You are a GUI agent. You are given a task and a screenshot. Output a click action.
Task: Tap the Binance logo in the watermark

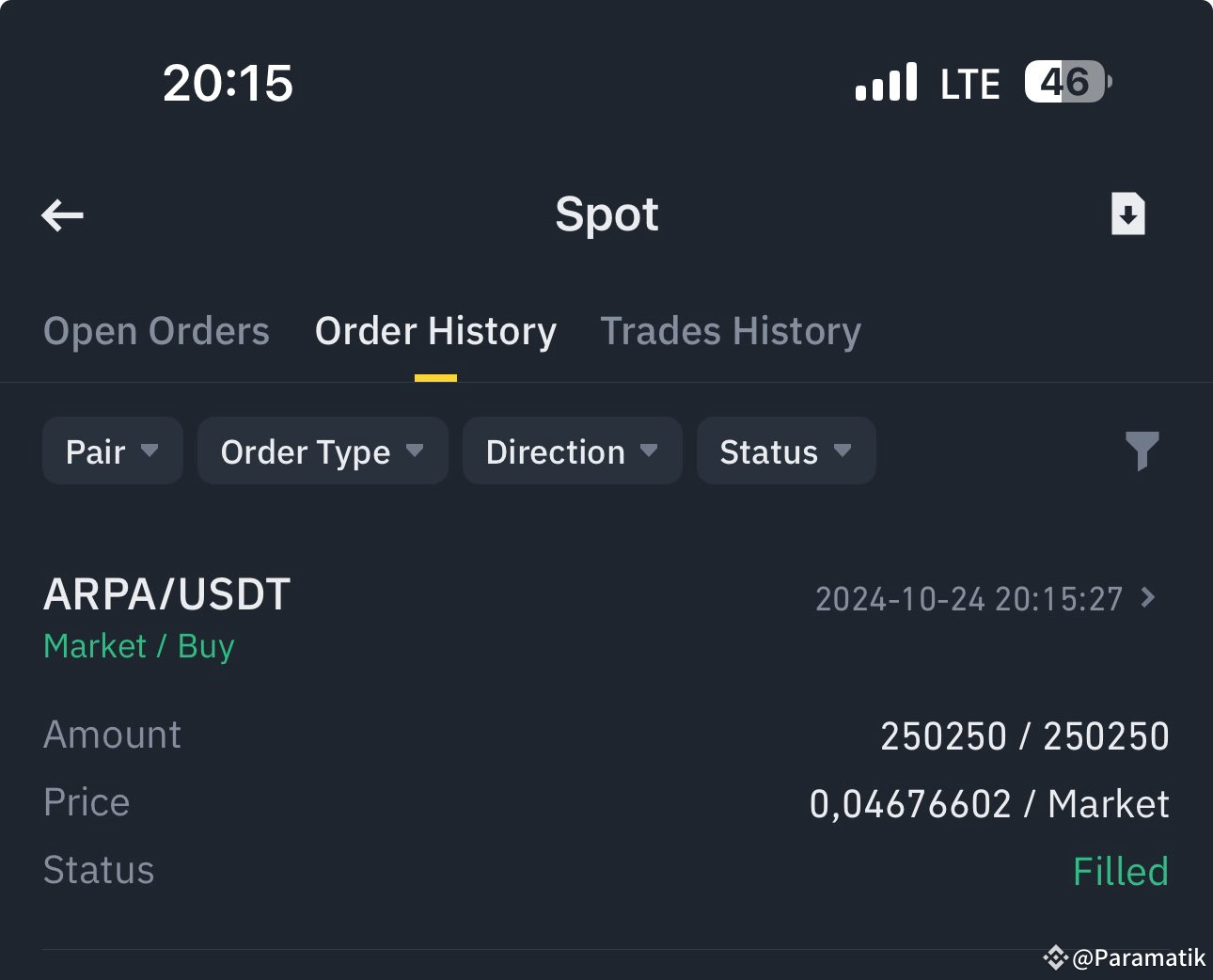click(1057, 957)
